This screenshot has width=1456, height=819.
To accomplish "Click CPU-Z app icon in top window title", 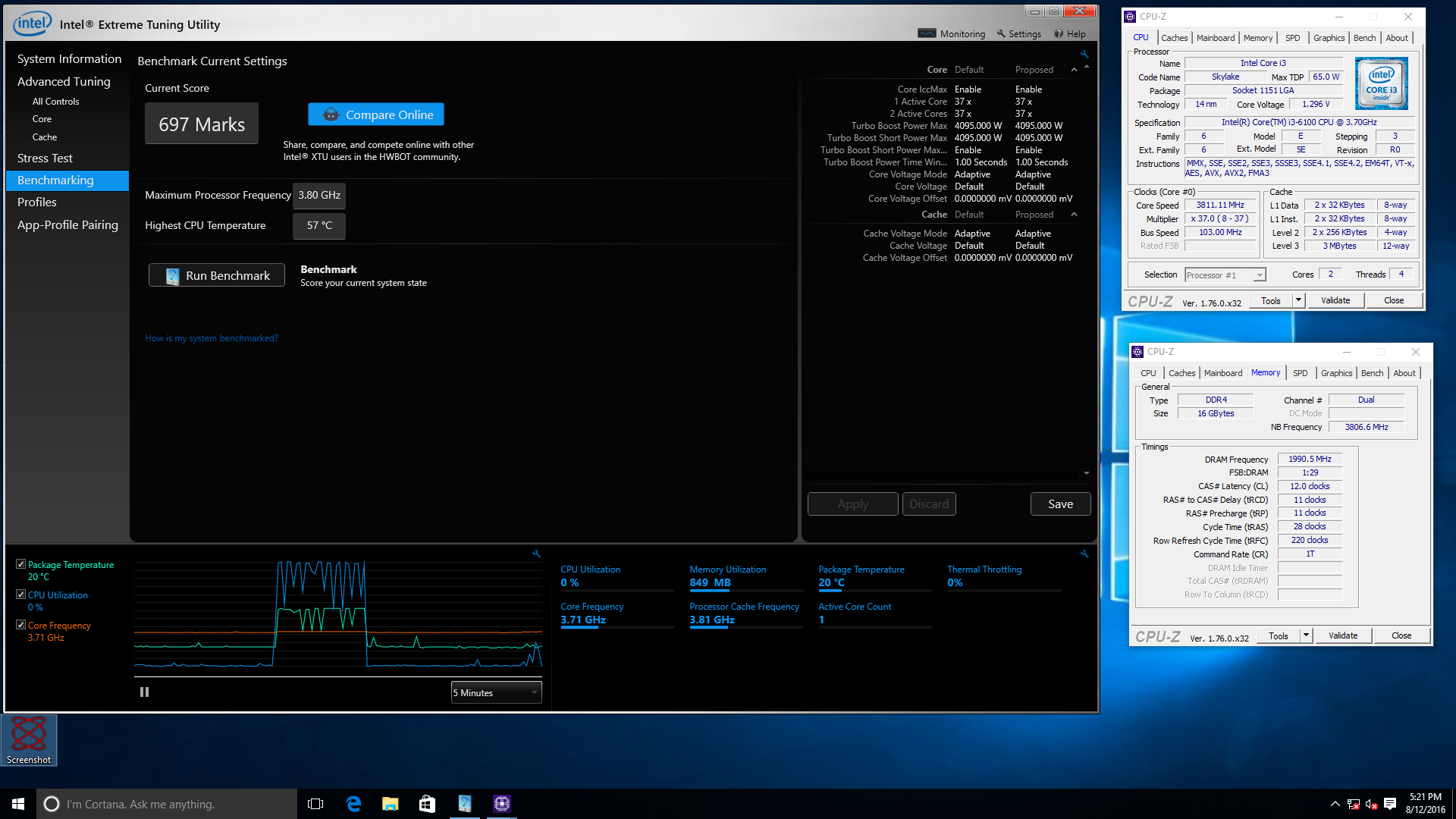I will 1130,17.
